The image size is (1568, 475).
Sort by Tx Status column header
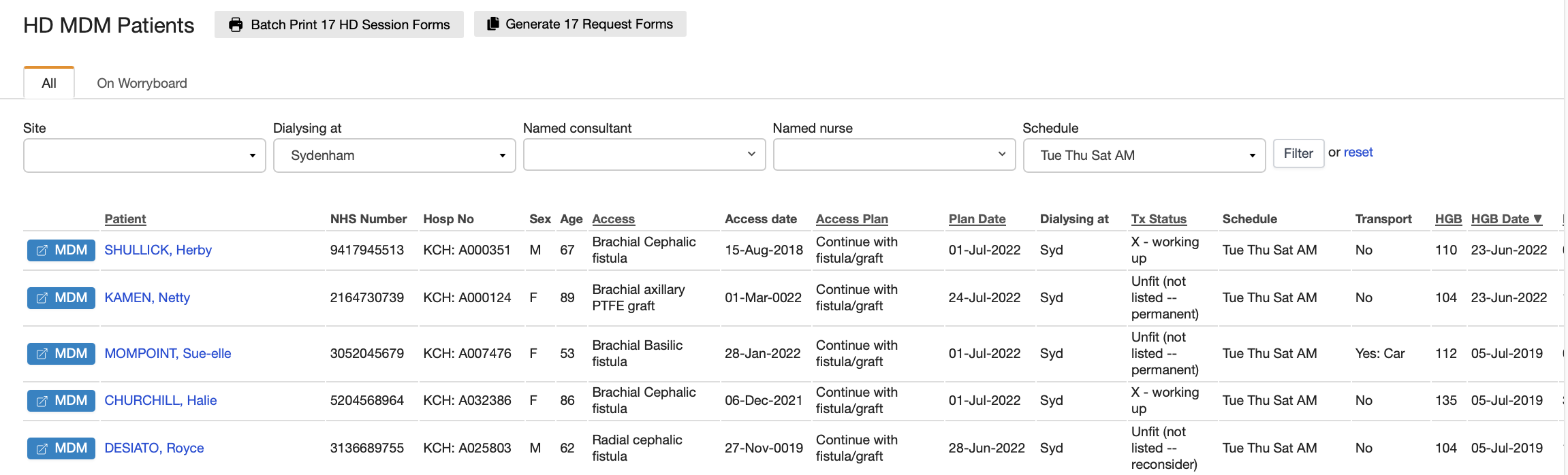[1159, 219]
